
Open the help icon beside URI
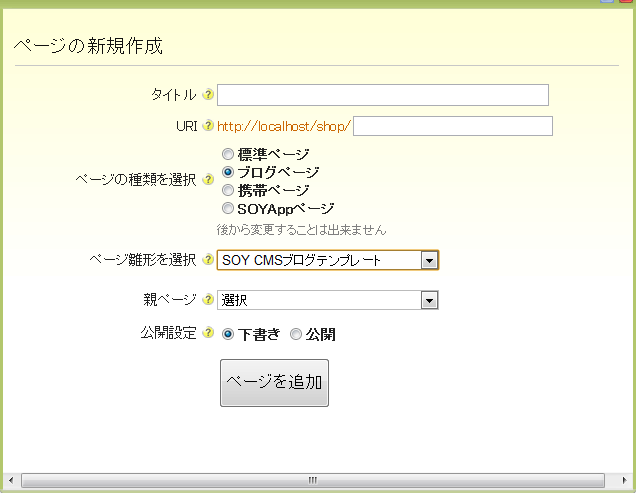click(x=208, y=125)
